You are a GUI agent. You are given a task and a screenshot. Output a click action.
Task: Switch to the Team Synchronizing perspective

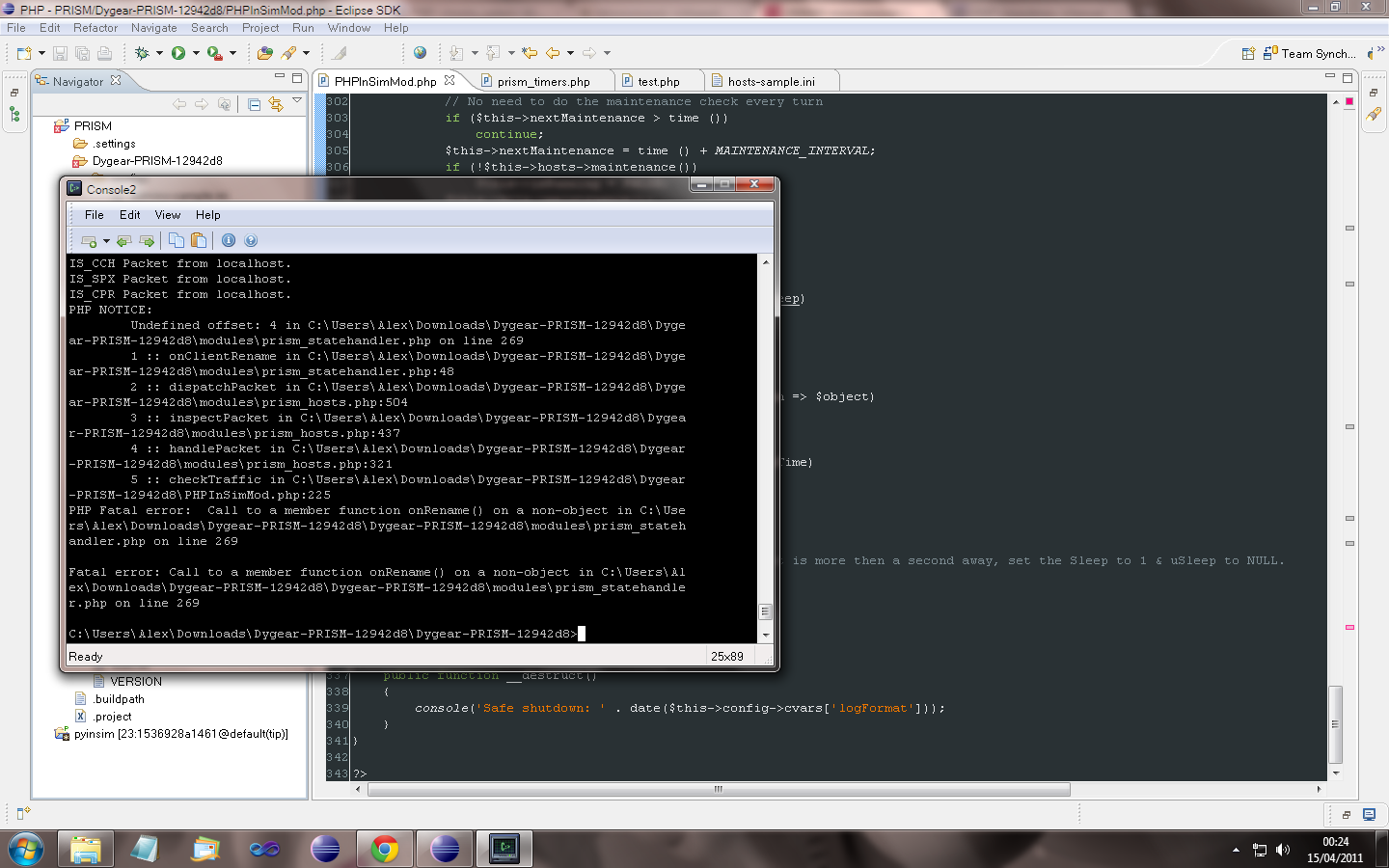(1309, 54)
